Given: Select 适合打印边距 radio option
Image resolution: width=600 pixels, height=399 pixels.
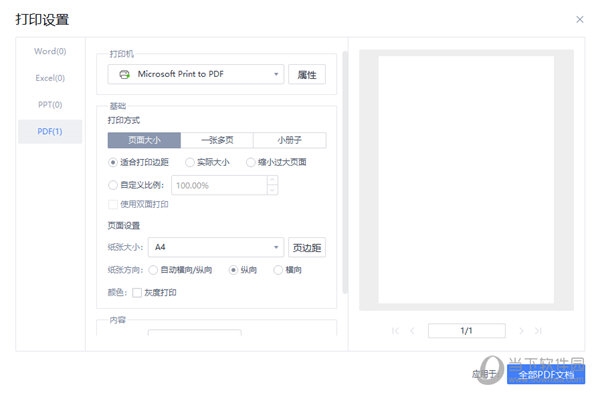Looking at the screenshot, I should [112, 163].
